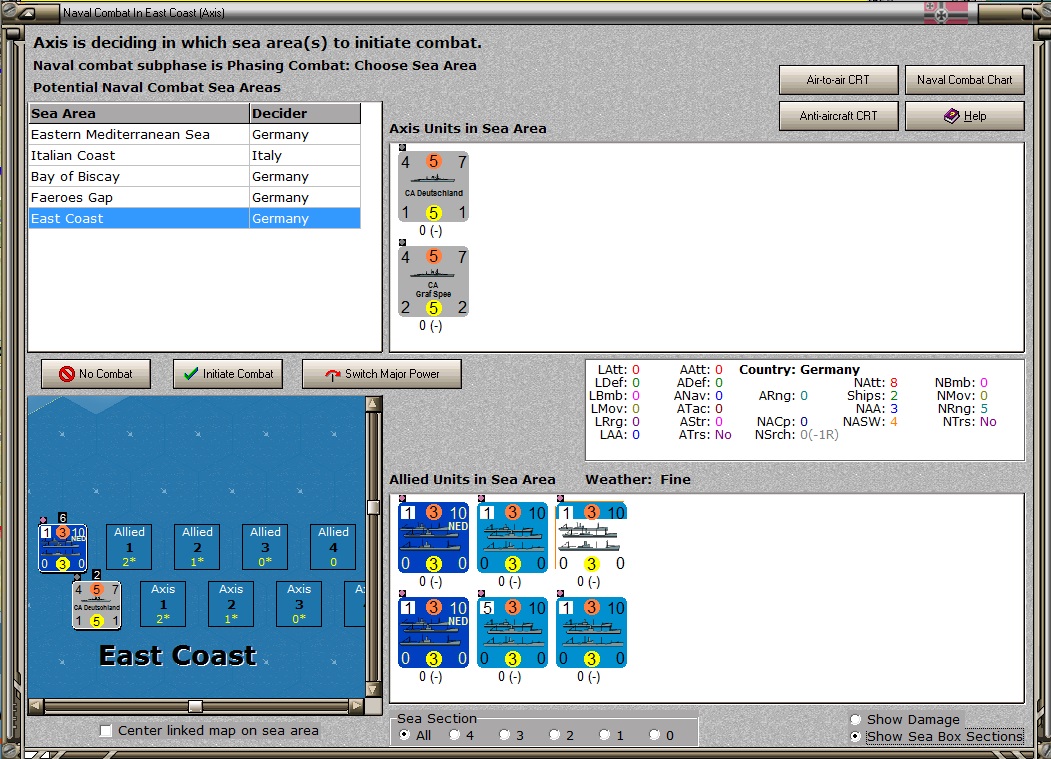Click the Sea Area column header
Viewport: 1051px width, 759px height.
(139, 113)
